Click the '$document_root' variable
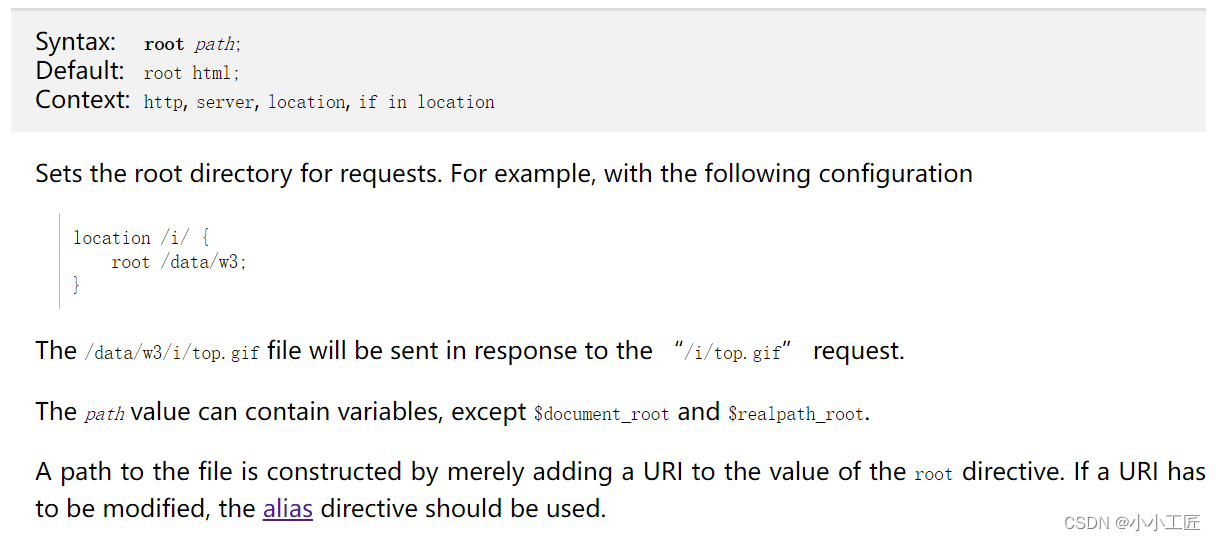The width and height of the screenshot is (1216, 541). click(601, 414)
